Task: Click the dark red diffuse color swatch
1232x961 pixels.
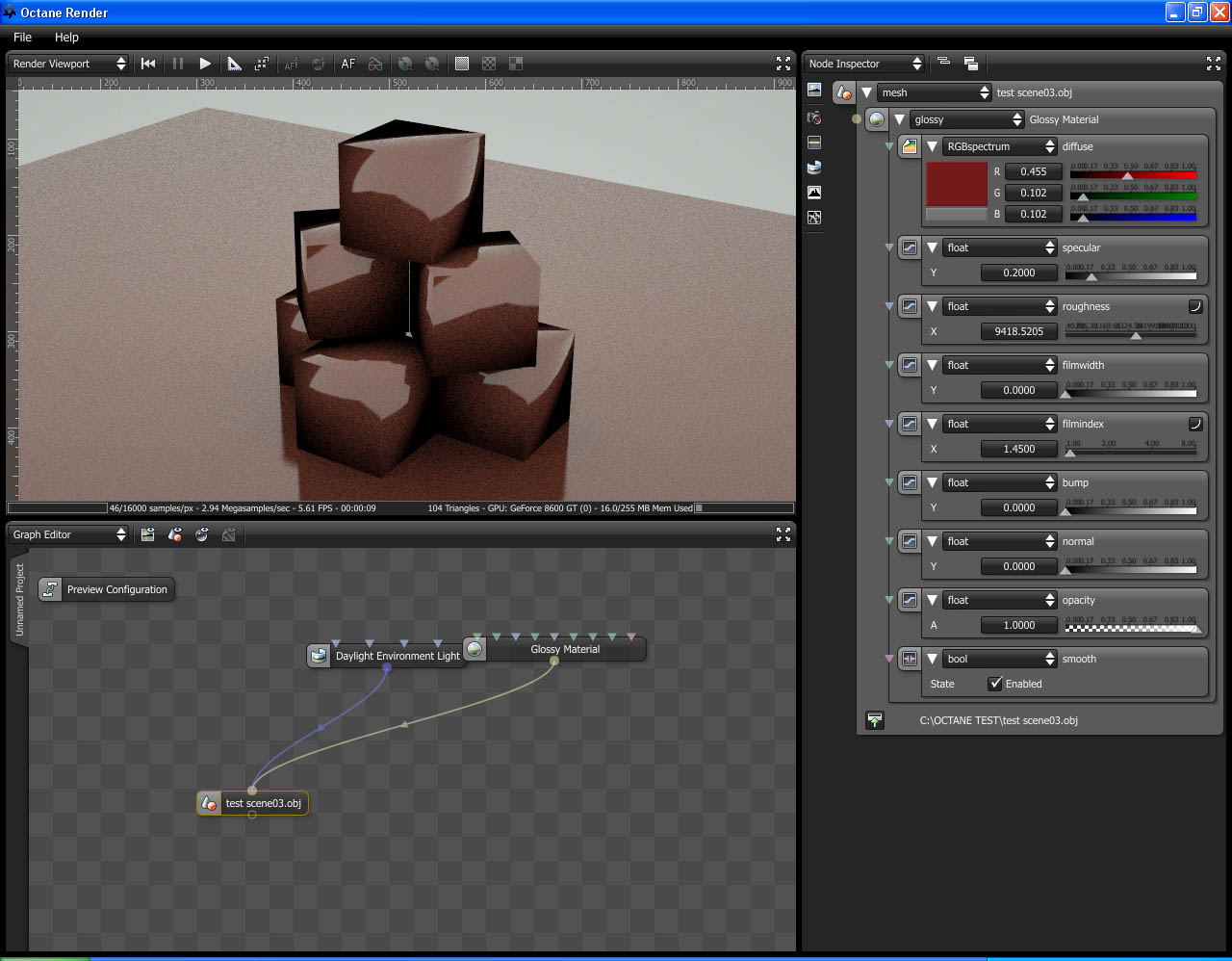Action: pyautogui.click(x=956, y=184)
